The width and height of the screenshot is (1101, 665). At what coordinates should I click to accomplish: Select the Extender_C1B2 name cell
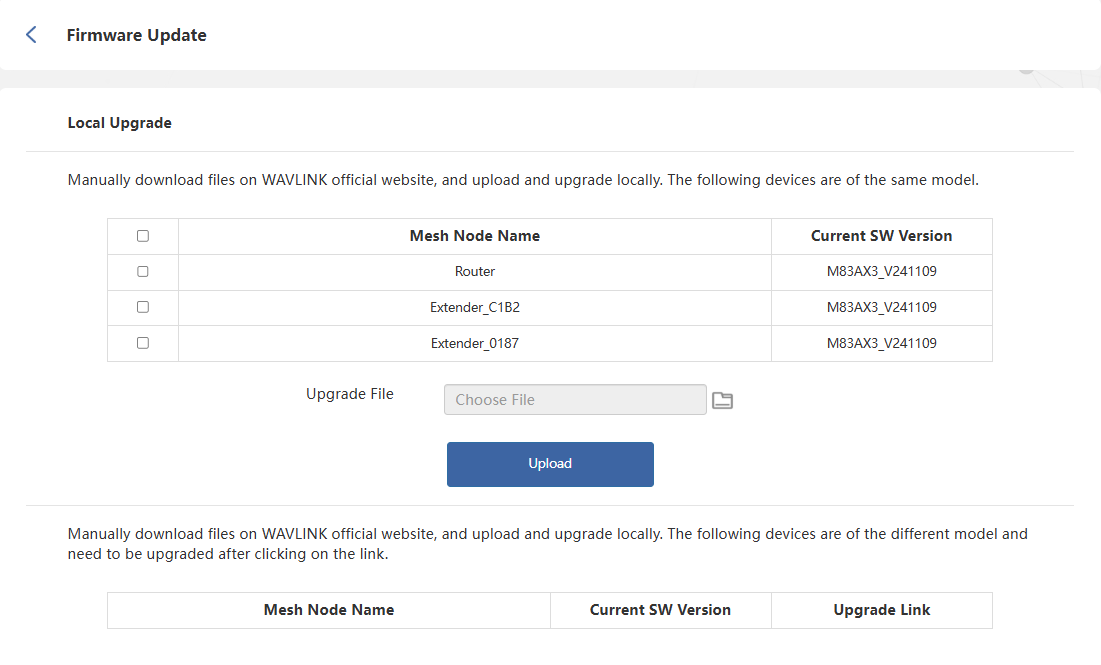(x=475, y=307)
